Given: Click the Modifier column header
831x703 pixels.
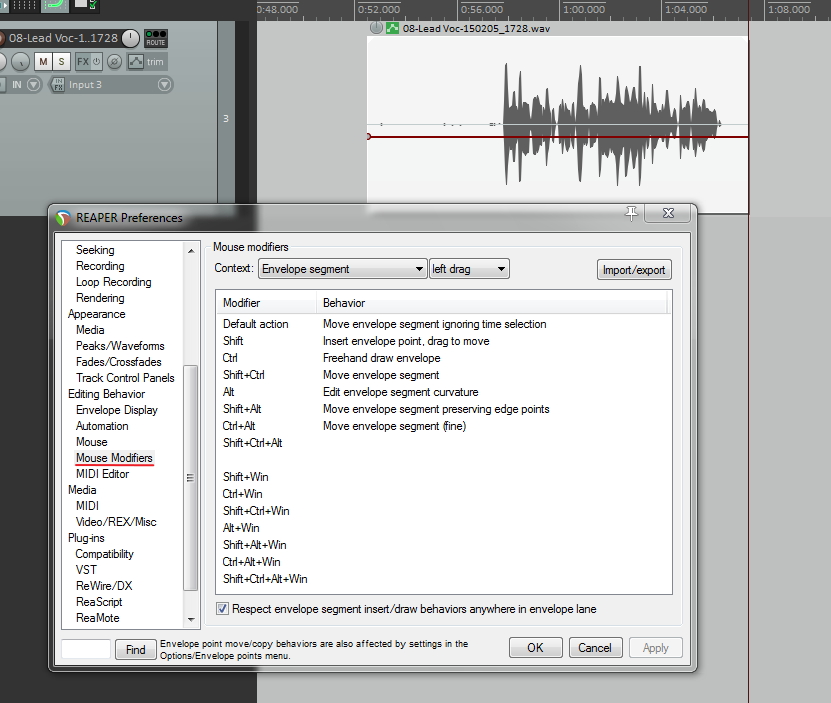Looking at the screenshot, I should [266, 303].
